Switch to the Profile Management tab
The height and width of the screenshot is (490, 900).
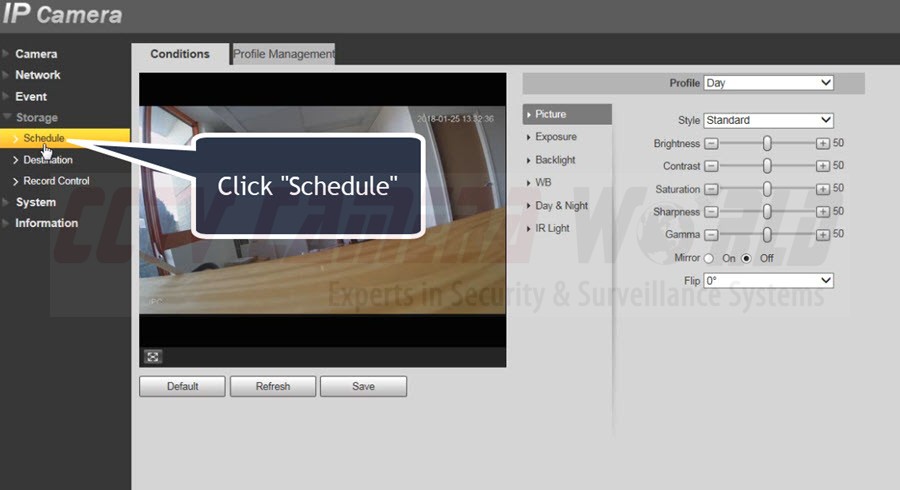(283, 54)
